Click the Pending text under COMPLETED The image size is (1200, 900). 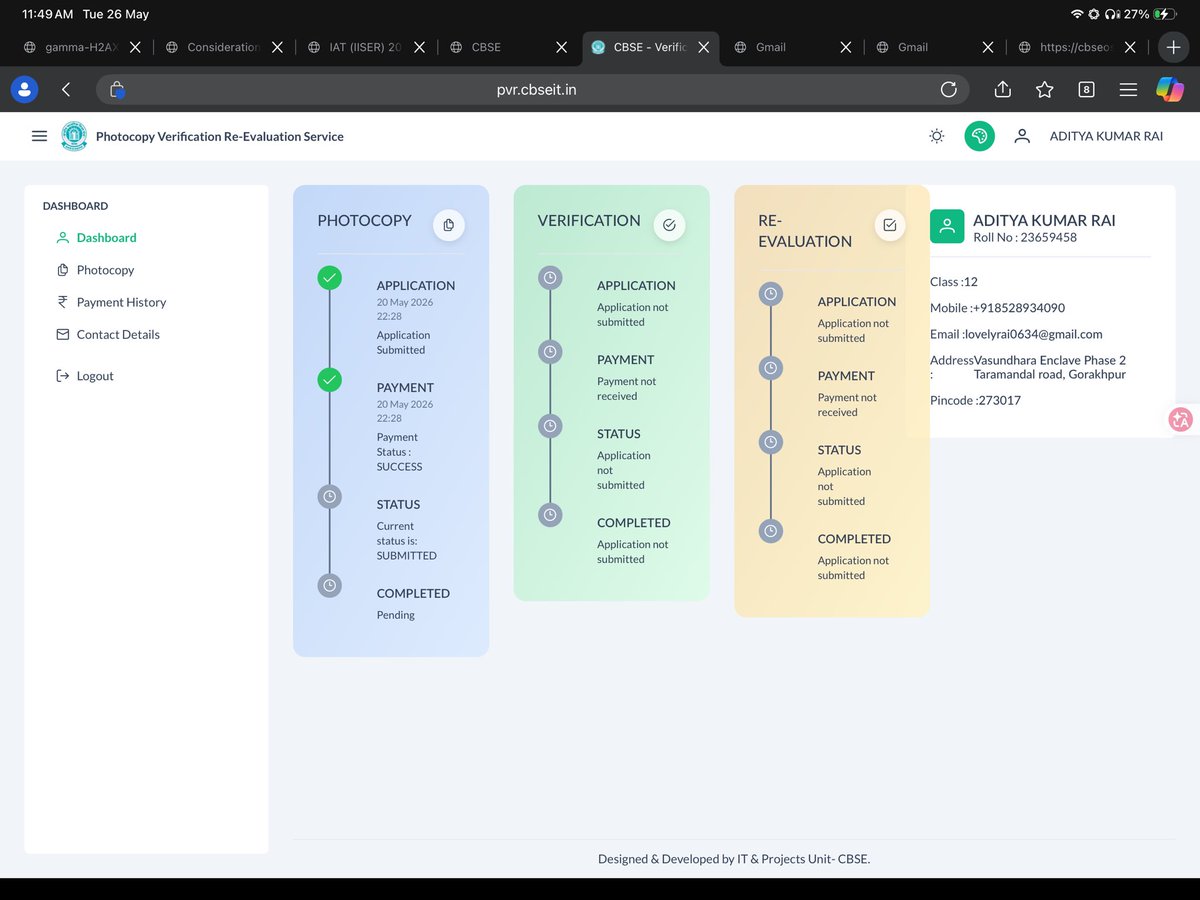396,615
